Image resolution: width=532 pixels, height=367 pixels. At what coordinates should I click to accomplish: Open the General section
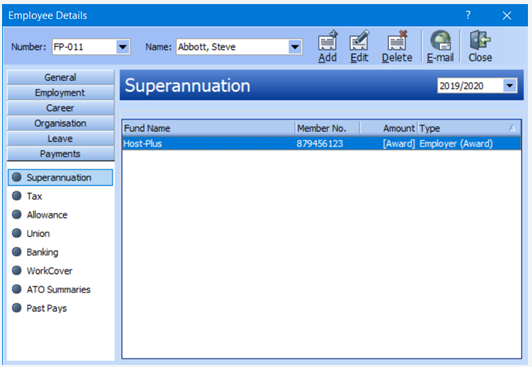point(60,77)
